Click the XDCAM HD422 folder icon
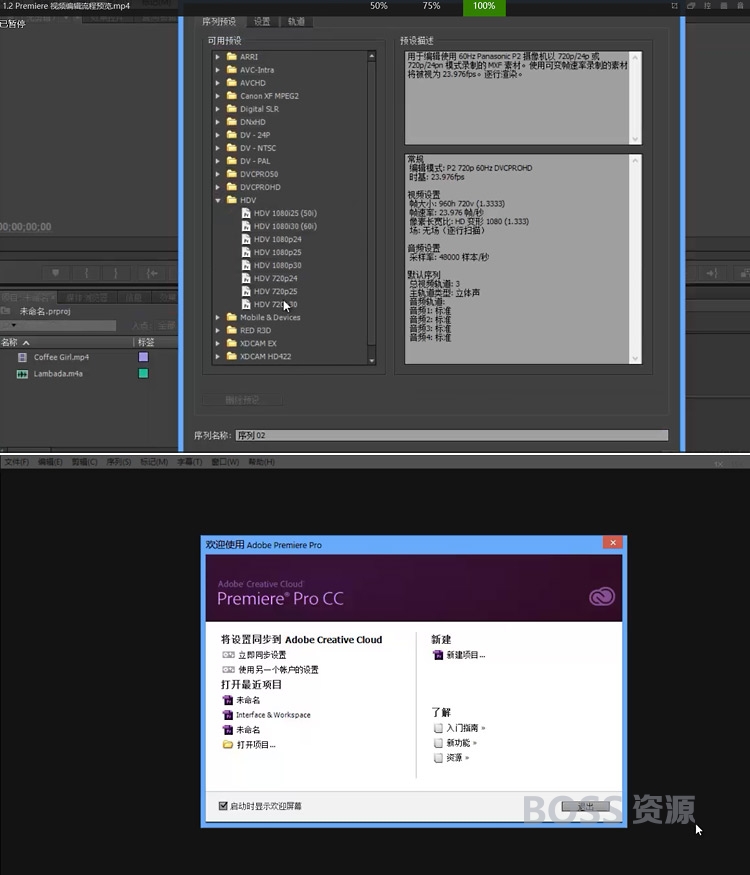Viewport: 750px width, 875px height. (x=232, y=356)
